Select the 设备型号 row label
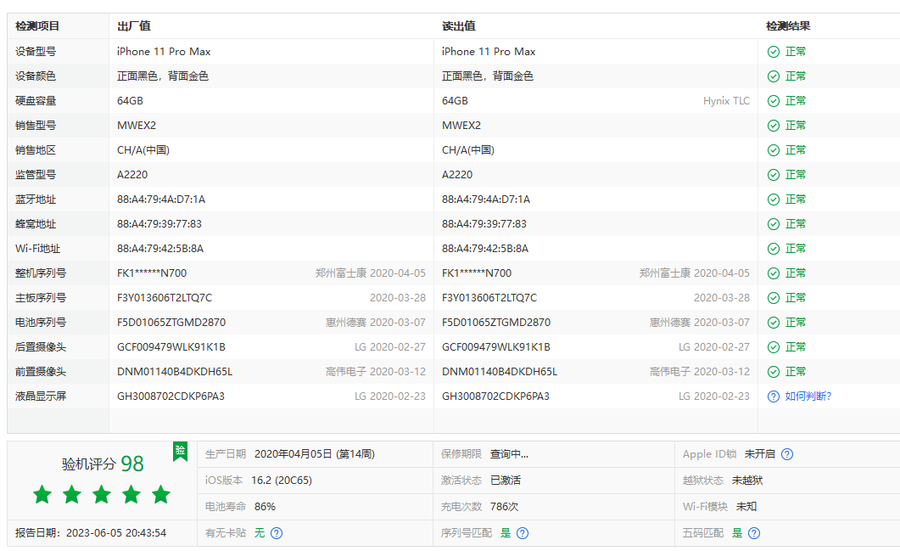900x551 pixels. [36, 52]
